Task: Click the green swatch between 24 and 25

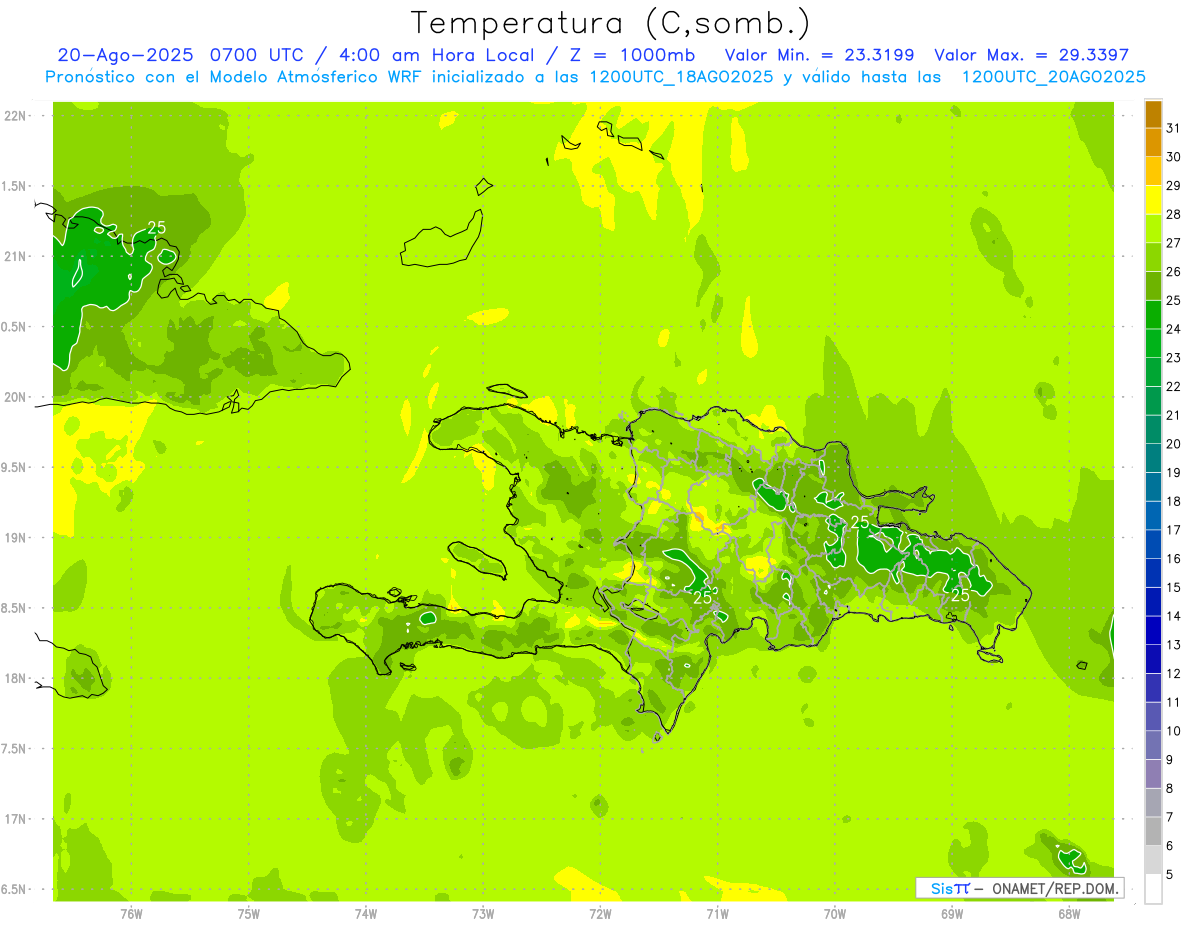Action: 1153,315
